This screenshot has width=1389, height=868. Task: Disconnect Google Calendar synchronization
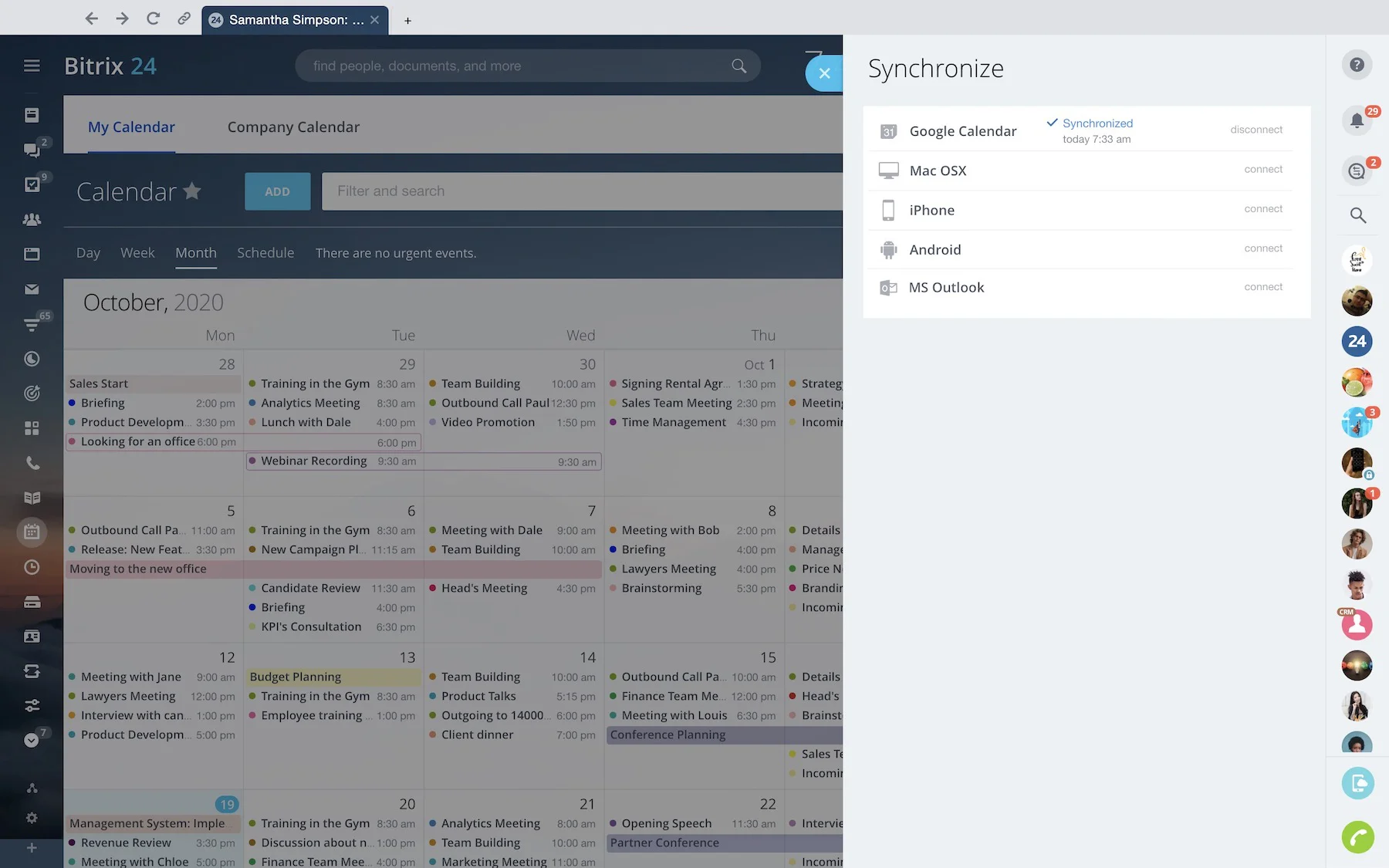coord(1256,130)
